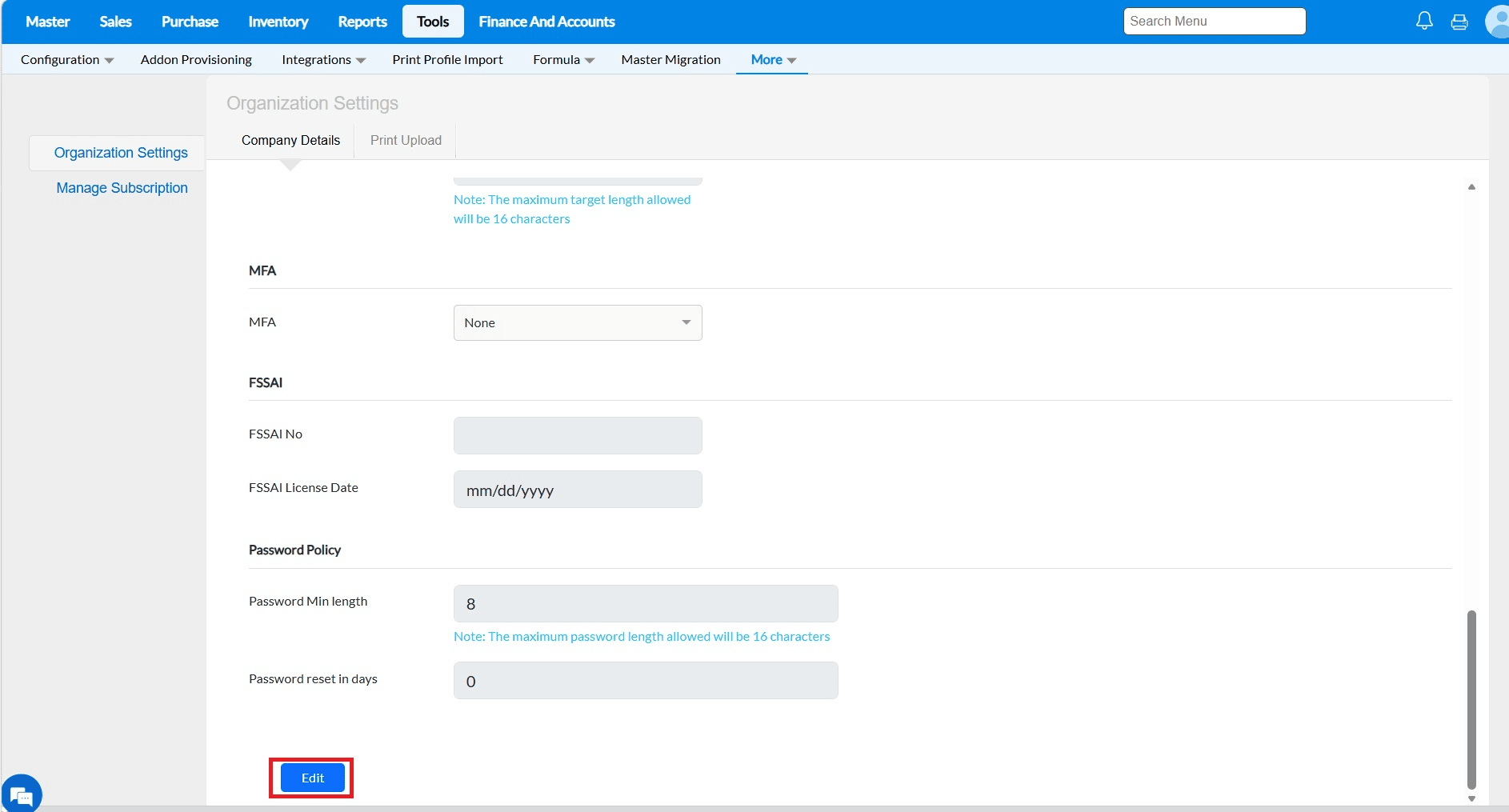Viewport: 1509px width, 812px height.
Task: Click the Password Min length field
Action: coord(646,603)
